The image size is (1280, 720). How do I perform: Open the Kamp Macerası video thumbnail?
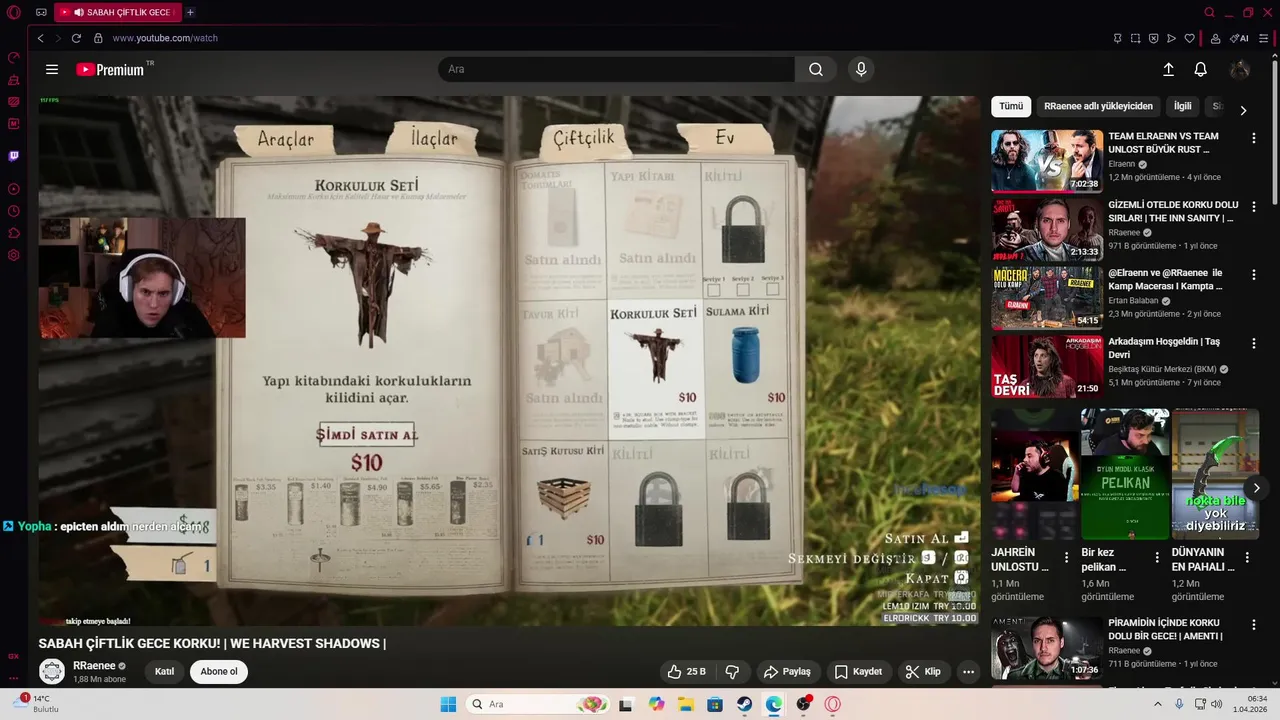(x=1047, y=297)
